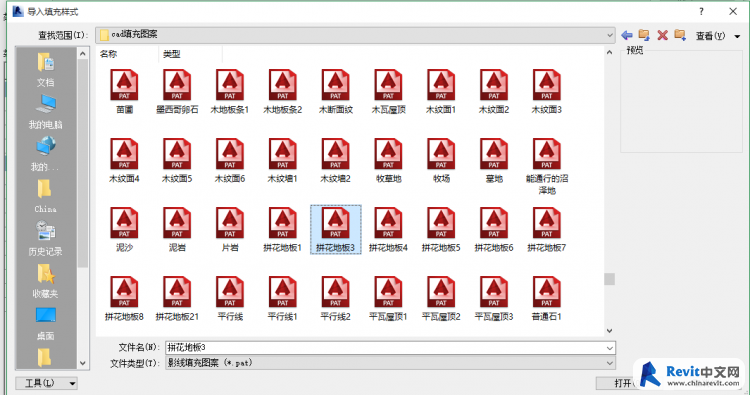Select the 拼花地板8 PAT file
The height and width of the screenshot is (395, 750).
(124, 298)
